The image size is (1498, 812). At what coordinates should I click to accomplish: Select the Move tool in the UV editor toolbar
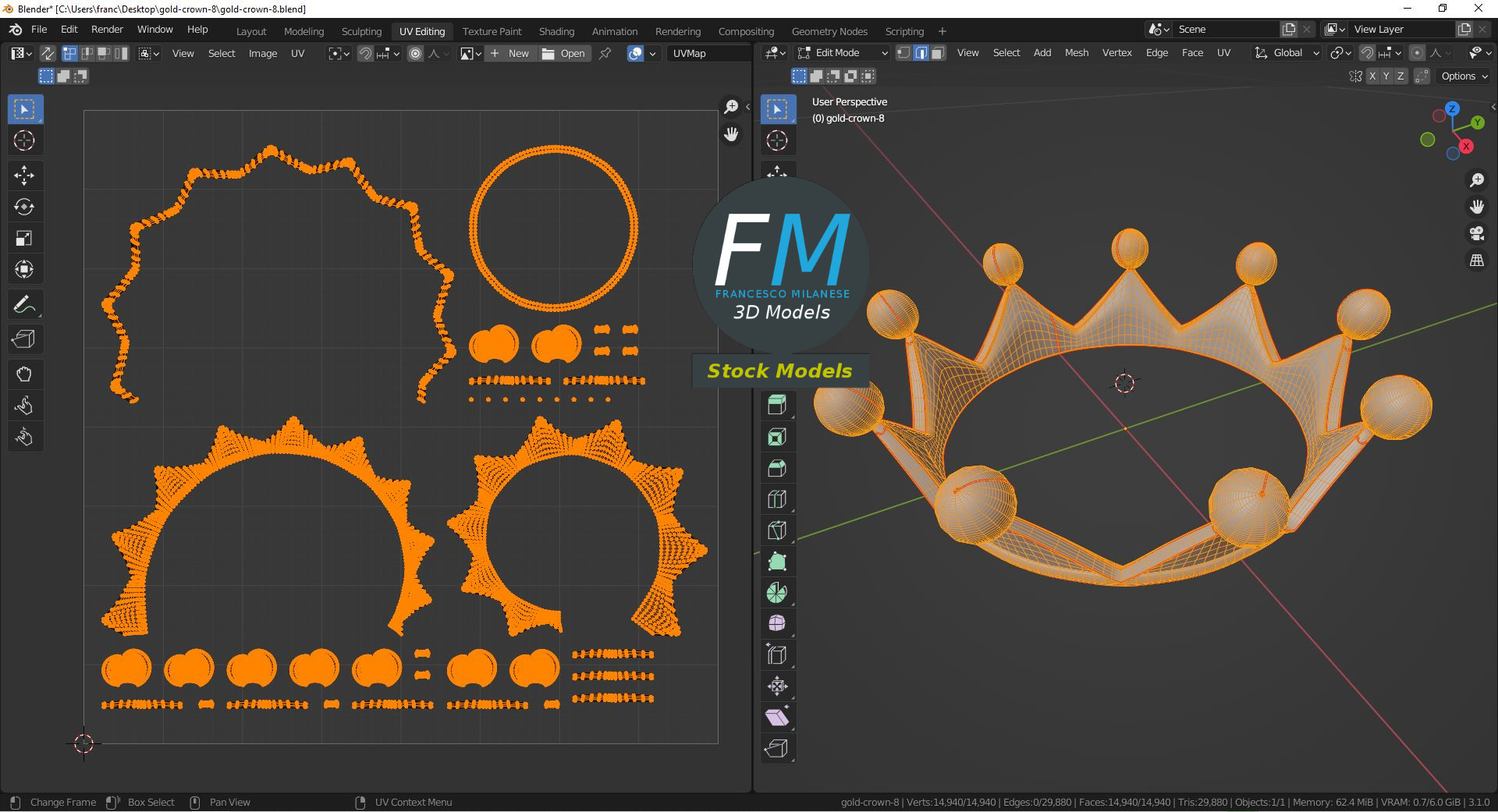pos(25,176)
